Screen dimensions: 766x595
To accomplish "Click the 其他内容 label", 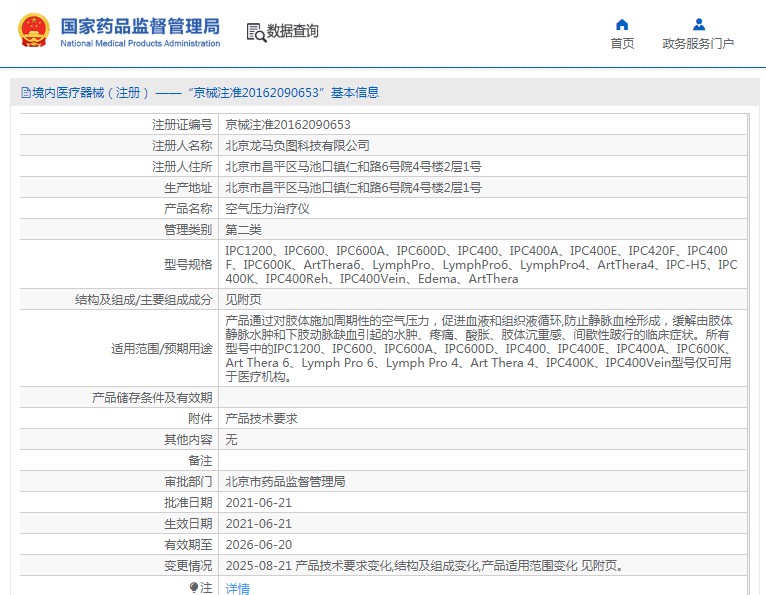I will pos(188,440).
